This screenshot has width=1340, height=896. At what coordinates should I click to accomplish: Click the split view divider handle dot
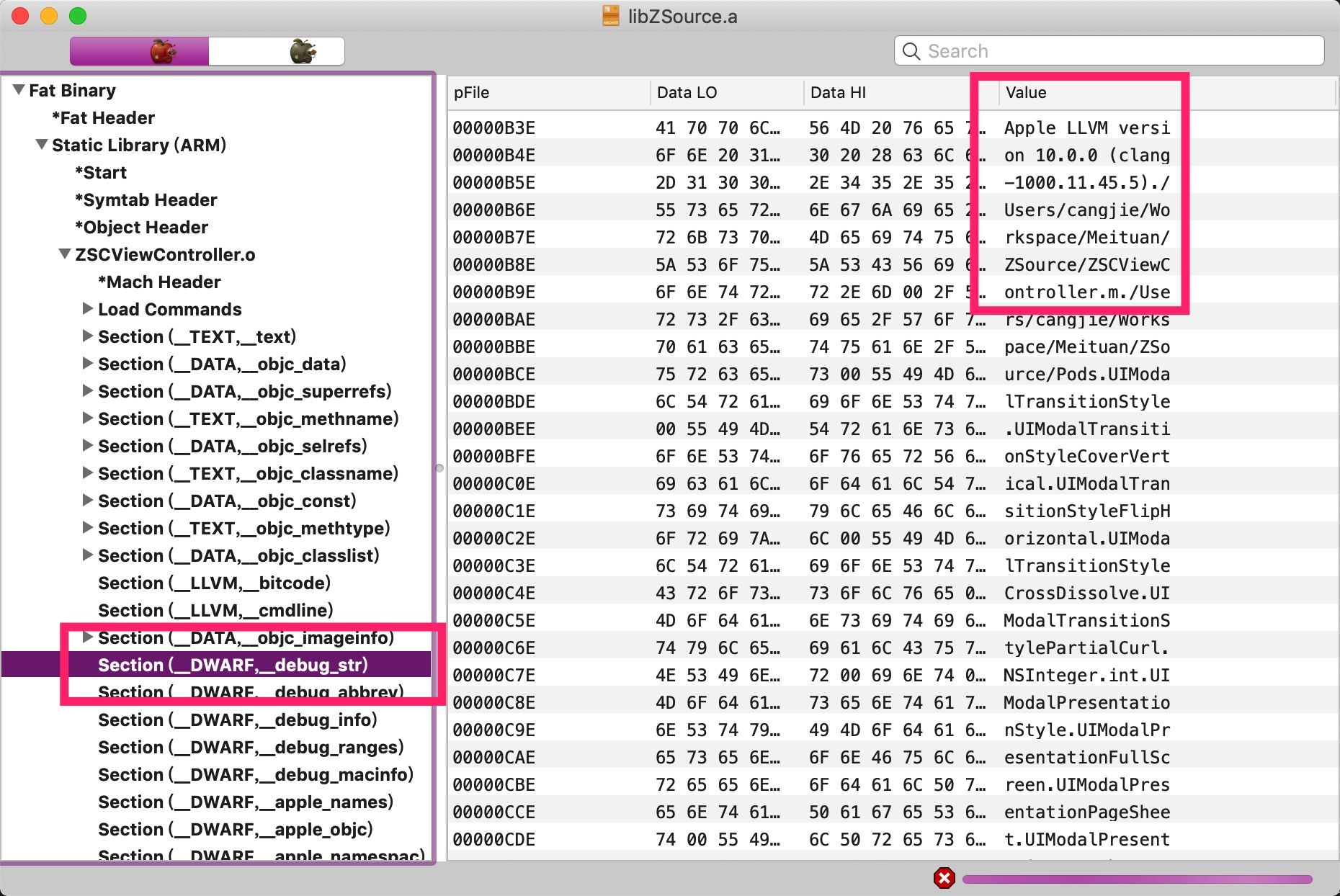439,468
